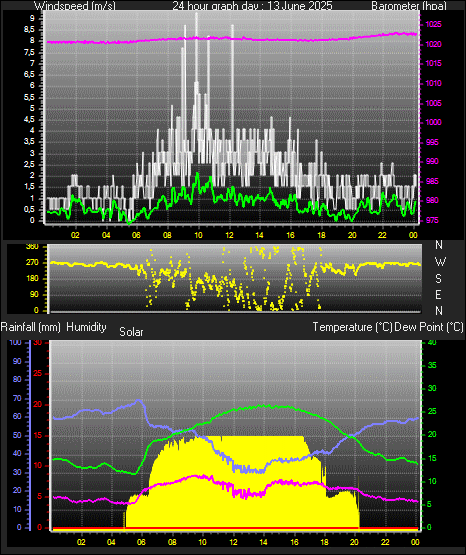Click the magenta barometer value 1010
This screenshot has height=555, width=466.
433,83
